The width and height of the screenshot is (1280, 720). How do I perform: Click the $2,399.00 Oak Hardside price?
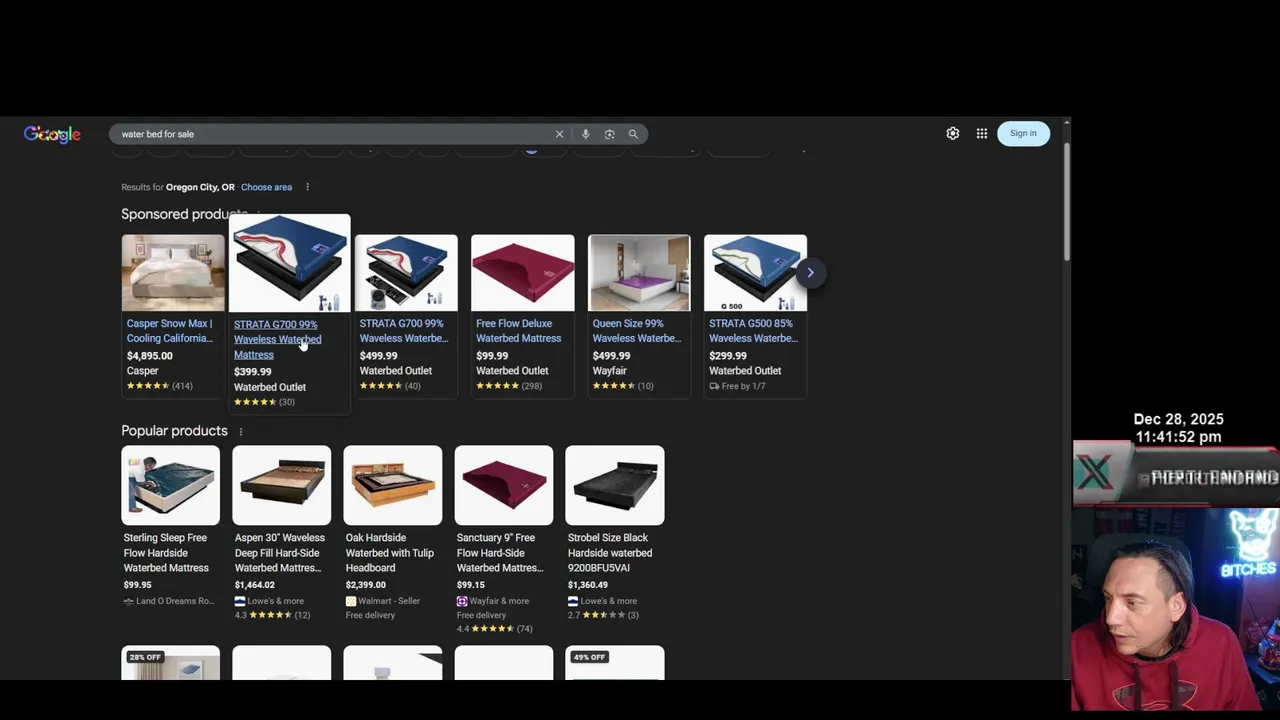(366, 585)
